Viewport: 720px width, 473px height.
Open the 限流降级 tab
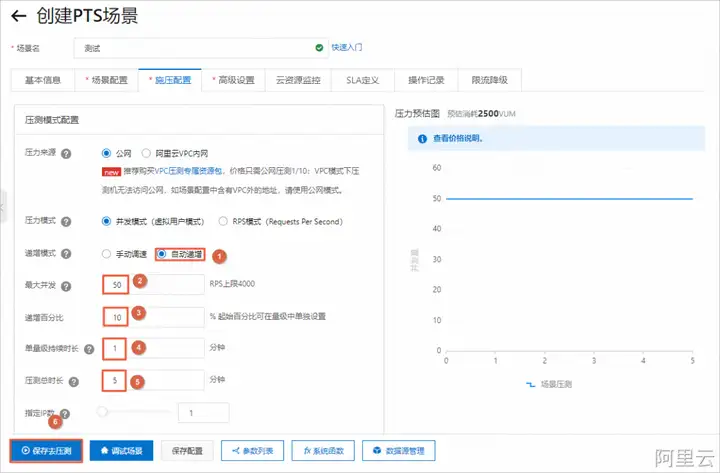(x=489, y=80)
